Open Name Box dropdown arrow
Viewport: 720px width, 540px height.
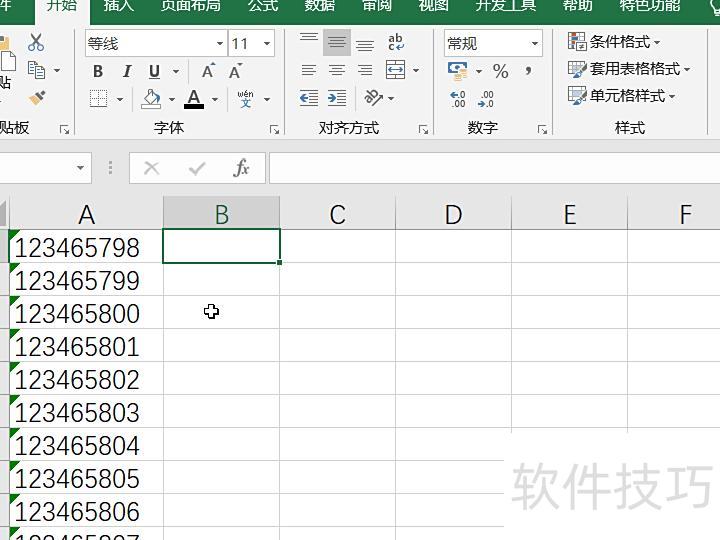[81, 168]
